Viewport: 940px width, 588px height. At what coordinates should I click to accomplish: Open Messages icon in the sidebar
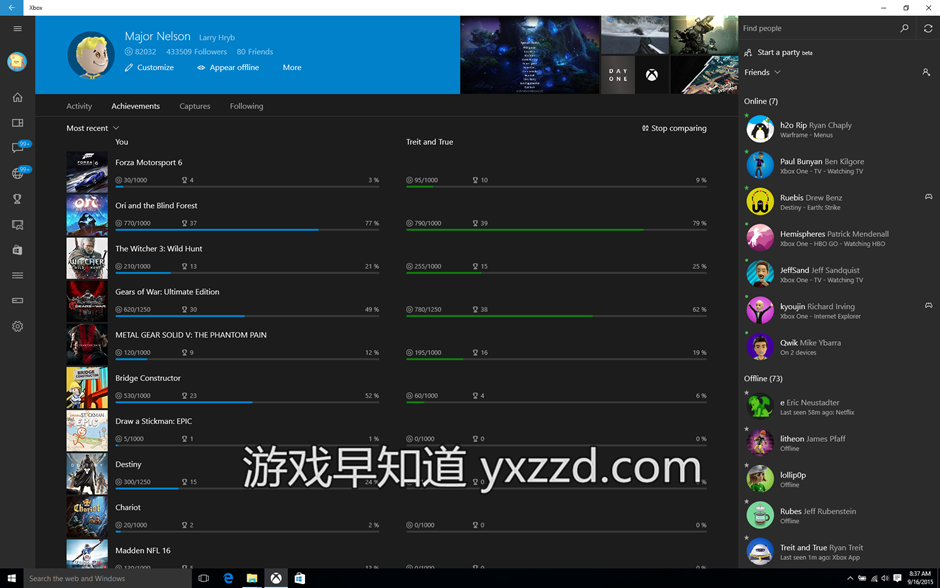17,147
